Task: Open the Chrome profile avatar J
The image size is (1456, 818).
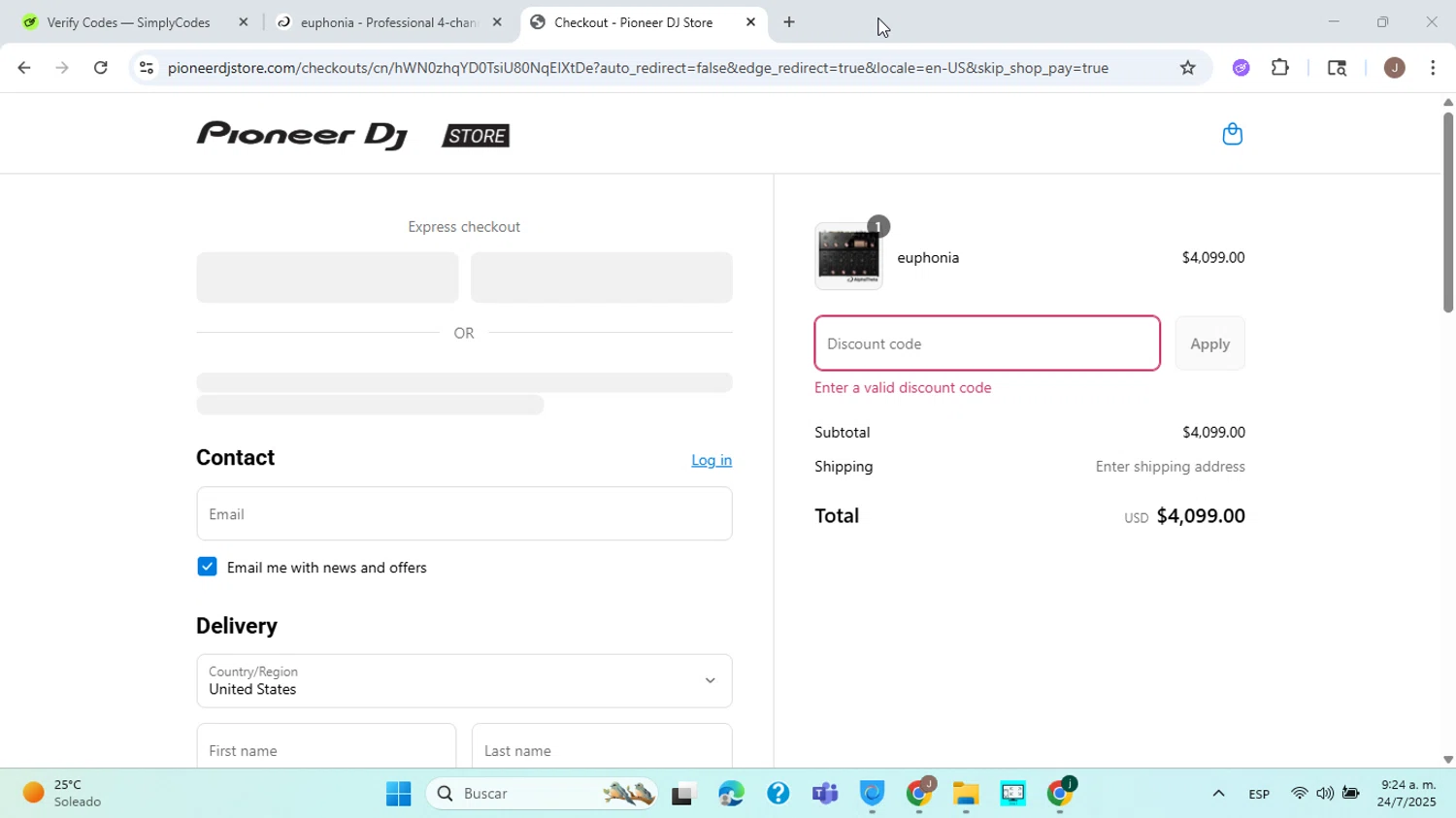Action: (x=1394, y=68)
